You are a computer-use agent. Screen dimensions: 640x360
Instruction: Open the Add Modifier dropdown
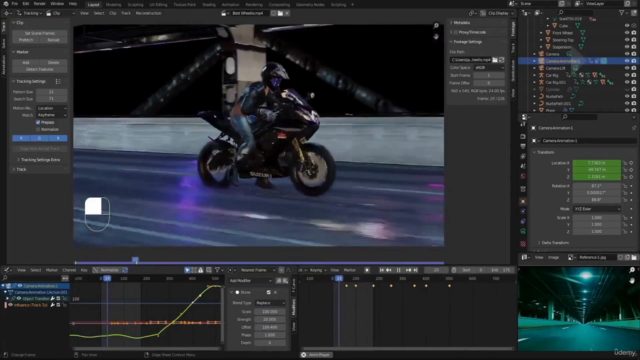click(251, 281)
